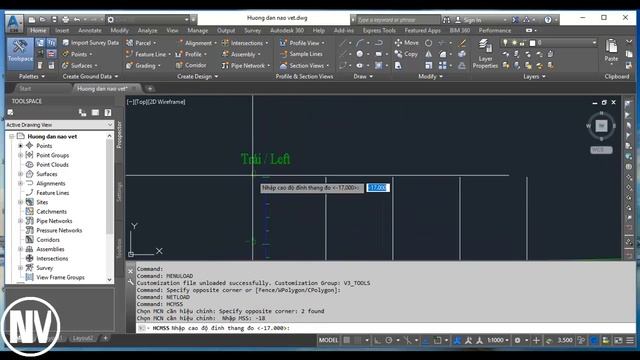
Task: Click the Sample Lines tool
Action: (x=301, y=54)
